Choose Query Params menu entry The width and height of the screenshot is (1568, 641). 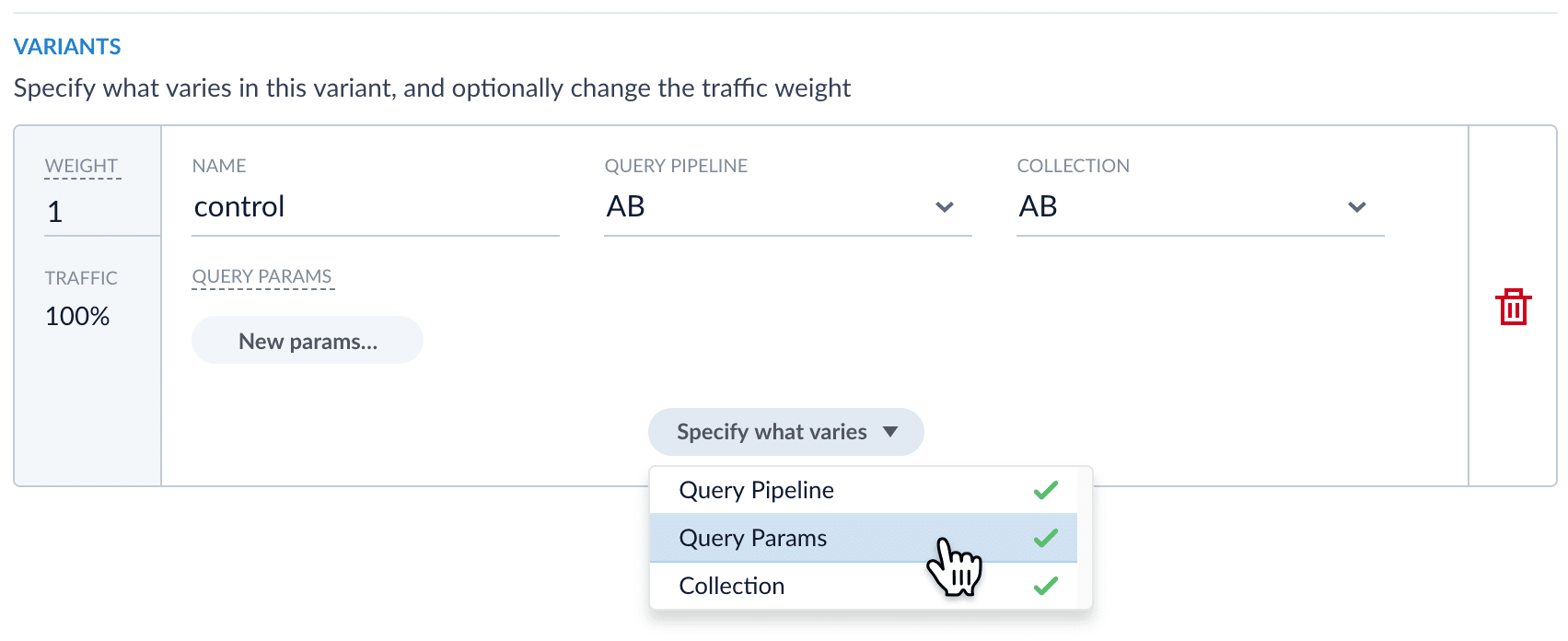pos(752,538)
